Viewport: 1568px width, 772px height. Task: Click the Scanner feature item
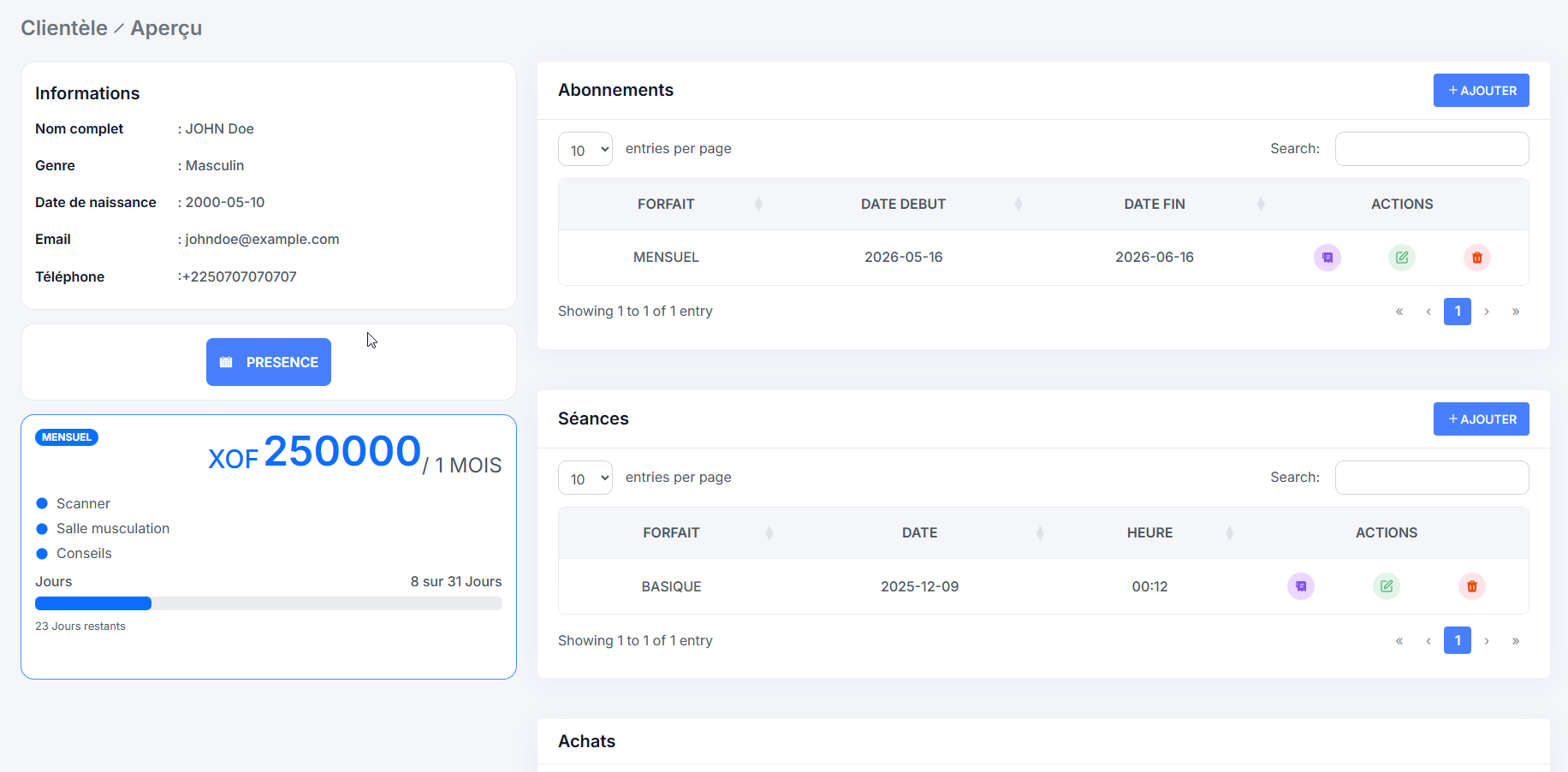pos(83,504)
